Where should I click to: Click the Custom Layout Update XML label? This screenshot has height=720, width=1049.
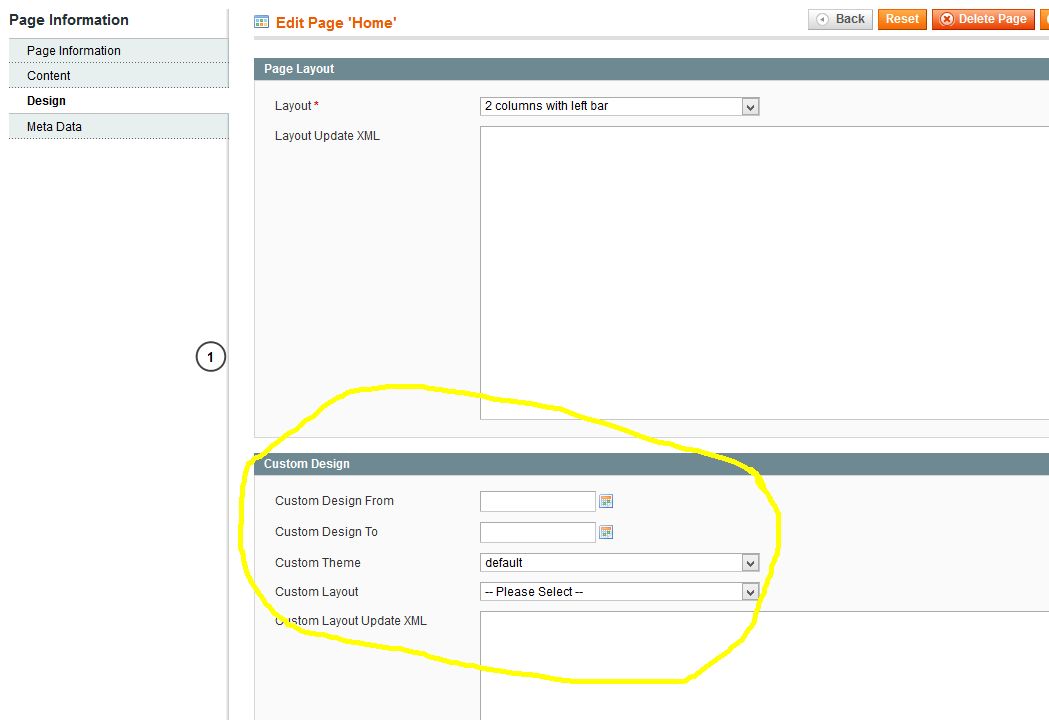point(351,621)
